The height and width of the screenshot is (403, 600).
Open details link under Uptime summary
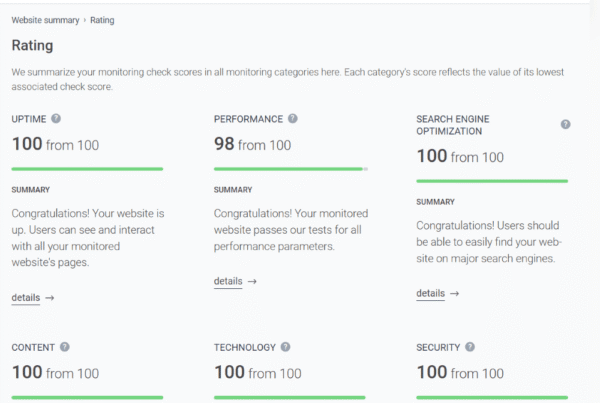click(x=26, y=298)
